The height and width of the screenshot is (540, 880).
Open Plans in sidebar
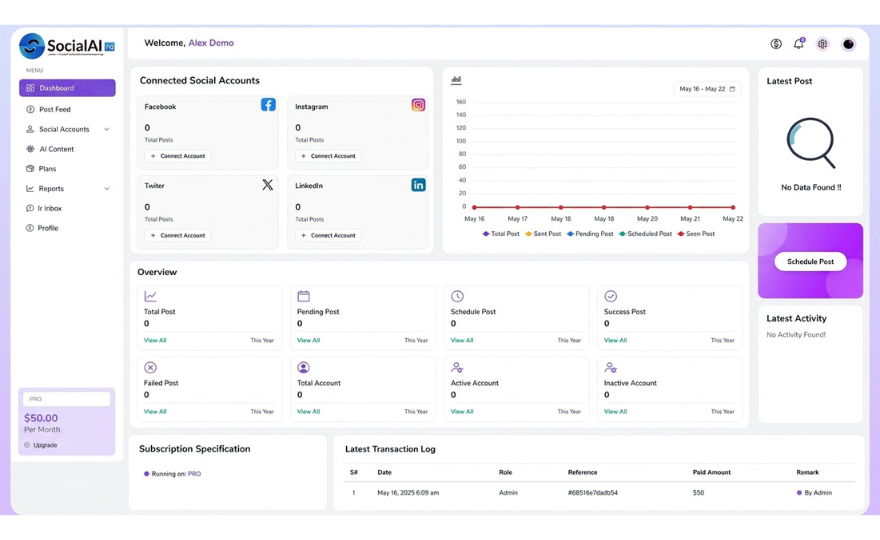[47, 169]
